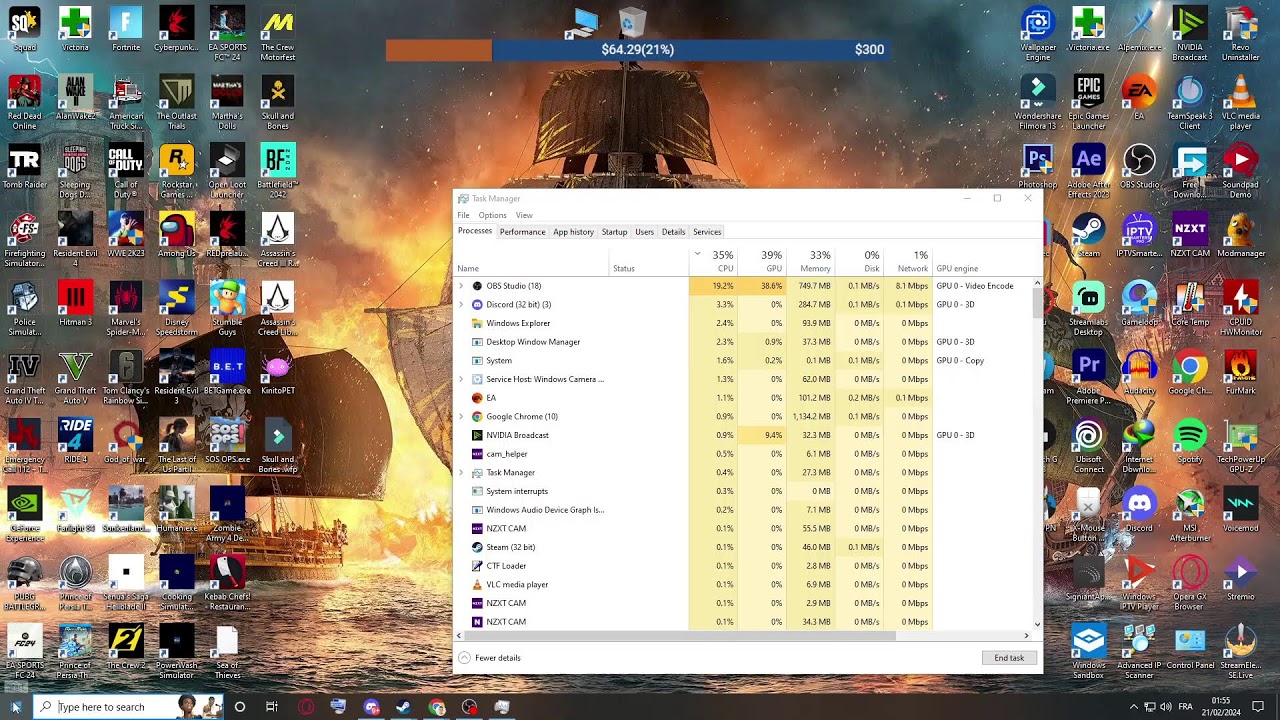Select the TeamSpeak 3 Client desktop icon
Screen dimensions: 1280x720
[1189, 102]
